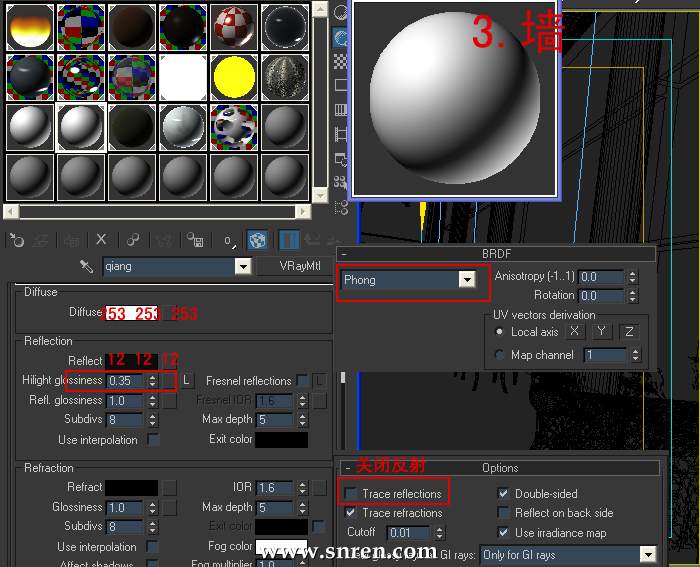Image resolution: width=700 pixels, height=567 pixels.
Task: Click the Y axis button
Action: (601, 331)
